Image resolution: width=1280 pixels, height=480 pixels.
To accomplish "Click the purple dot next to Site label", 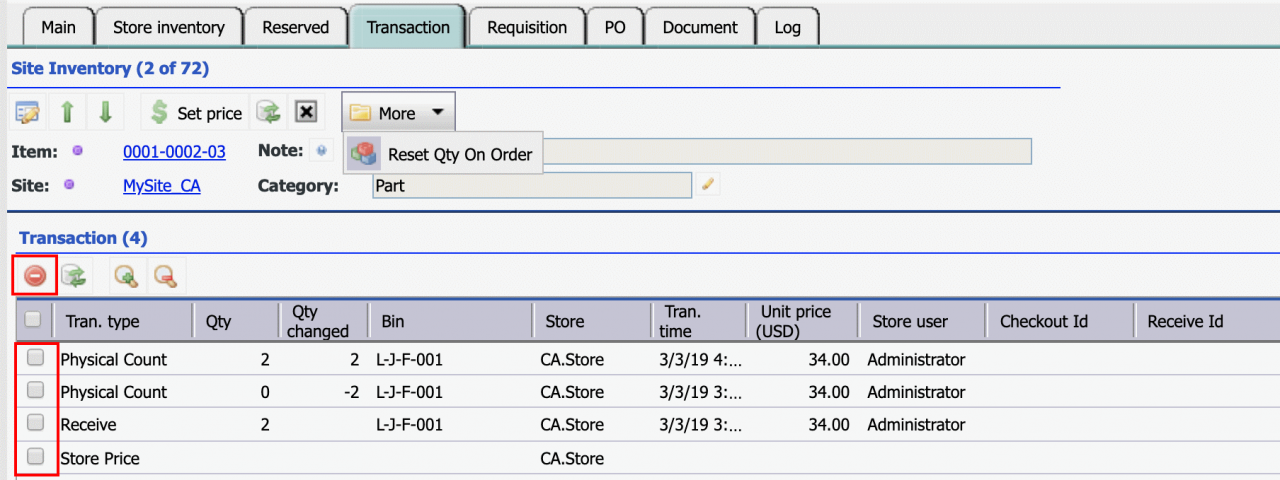I will click(x=69, y=185).
